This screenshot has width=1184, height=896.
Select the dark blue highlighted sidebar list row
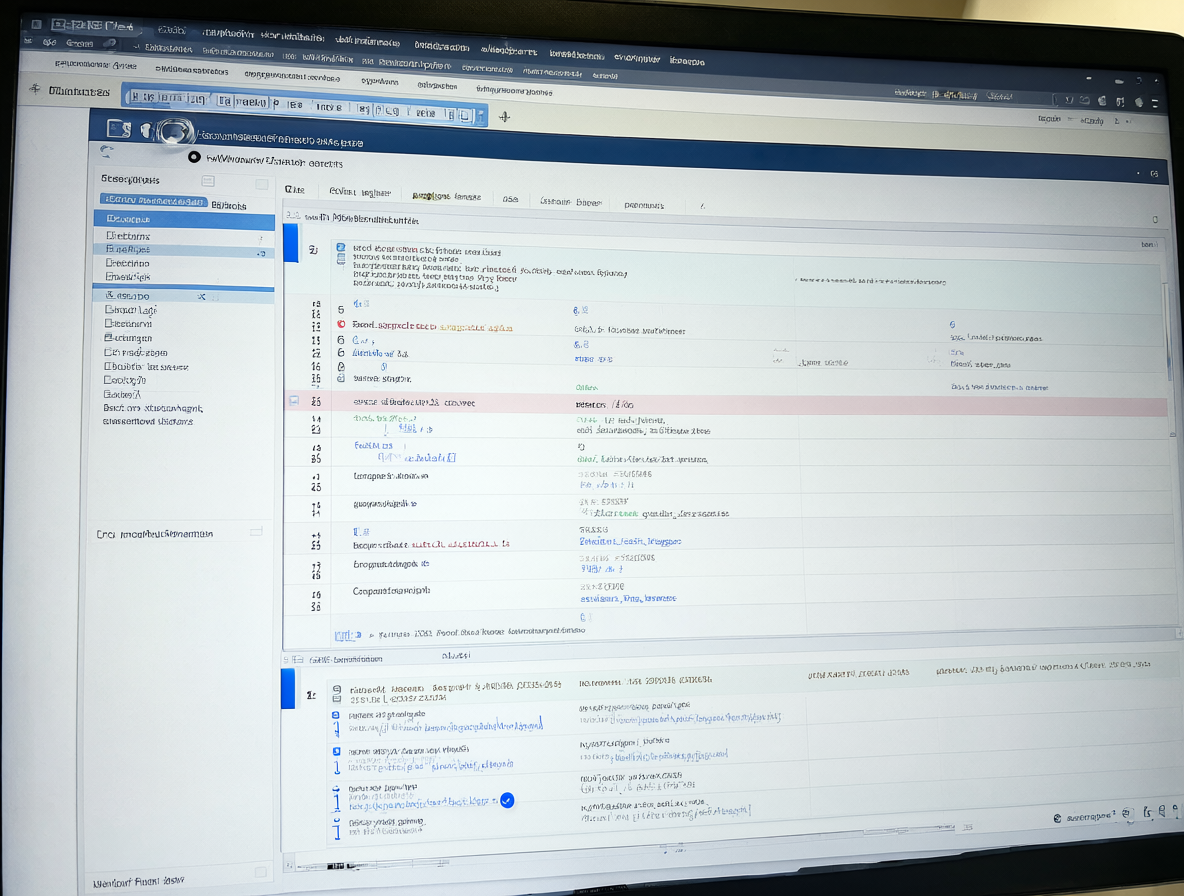pos(184,219)
